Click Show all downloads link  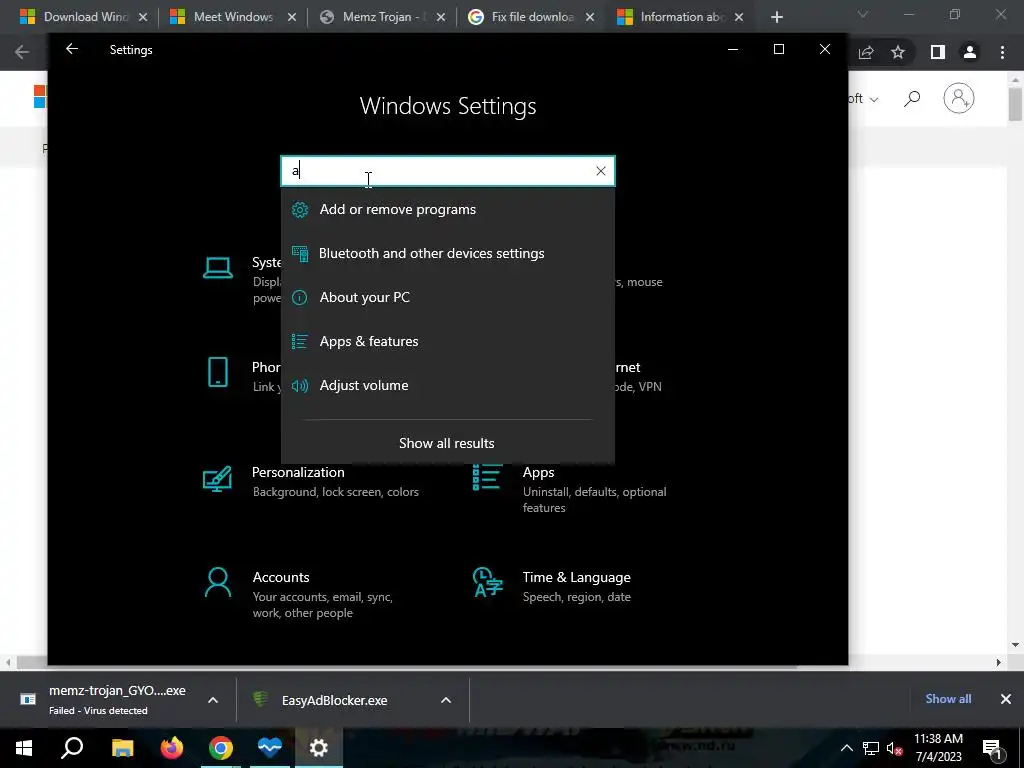click(948, 699)
